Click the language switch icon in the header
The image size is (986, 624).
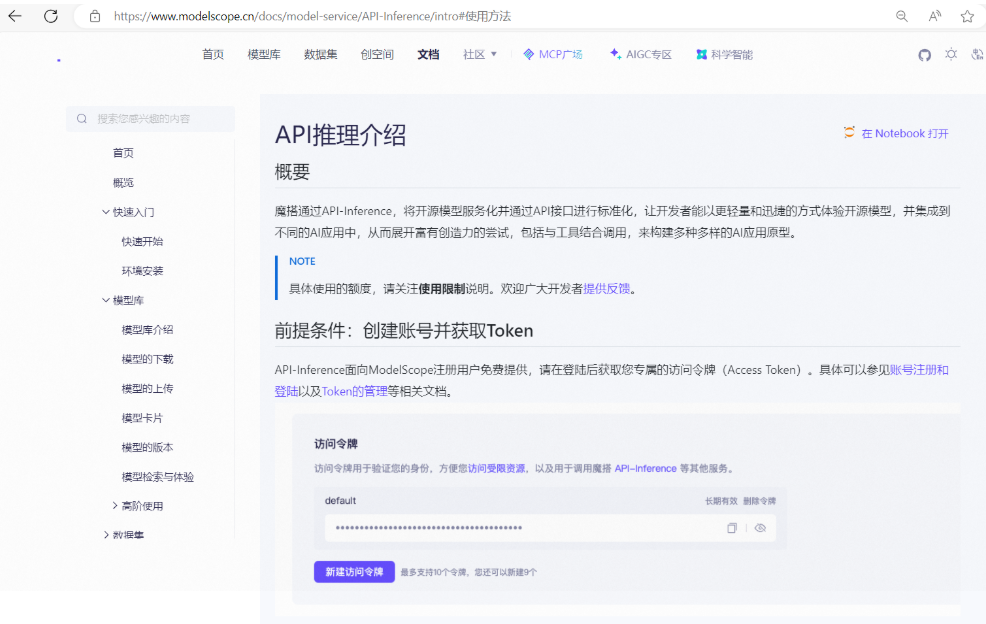point(977,54)
